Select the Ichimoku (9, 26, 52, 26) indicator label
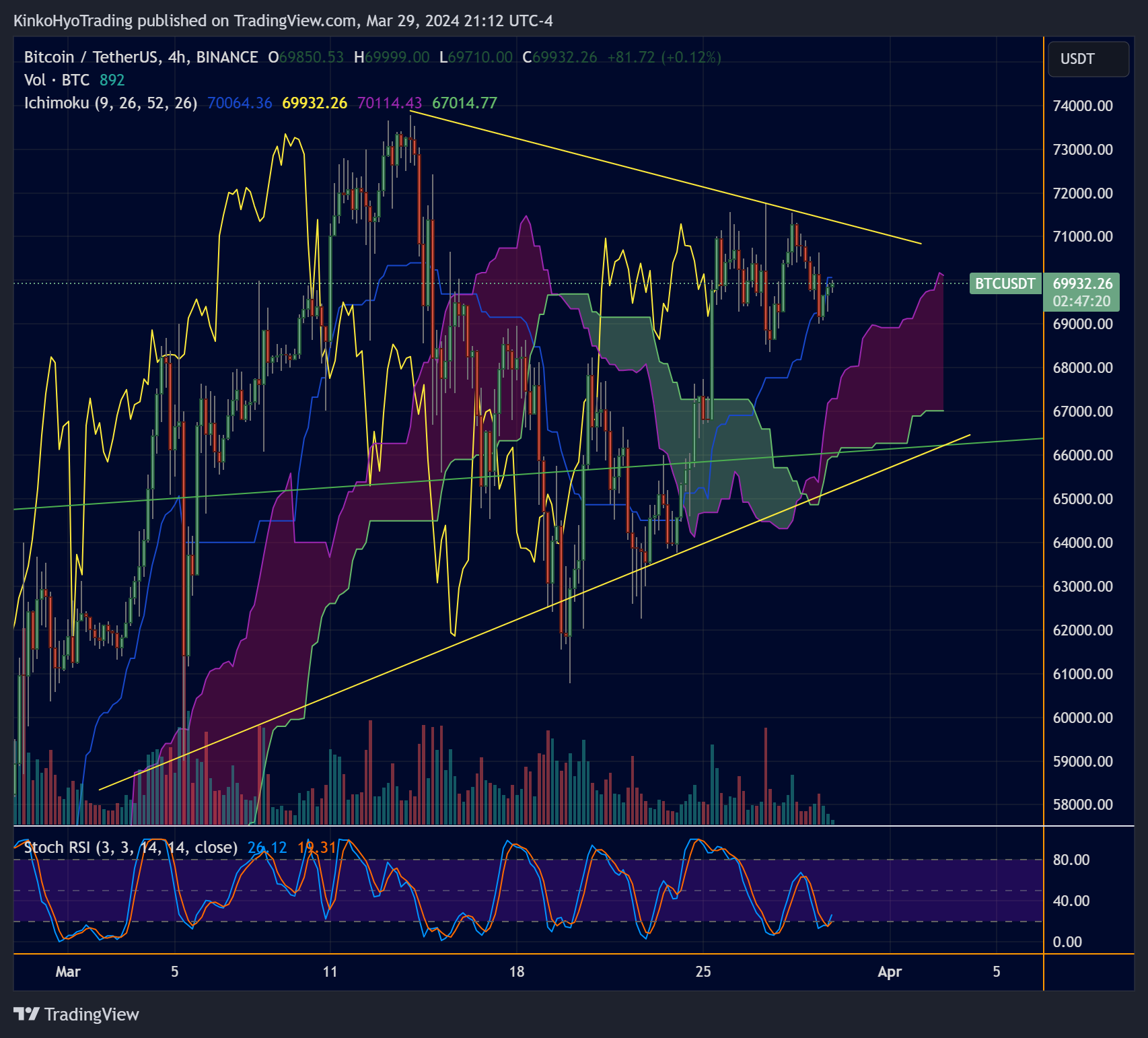Image resolution: width=1148 pixels, height=1038 pixels. coord(111,103)
